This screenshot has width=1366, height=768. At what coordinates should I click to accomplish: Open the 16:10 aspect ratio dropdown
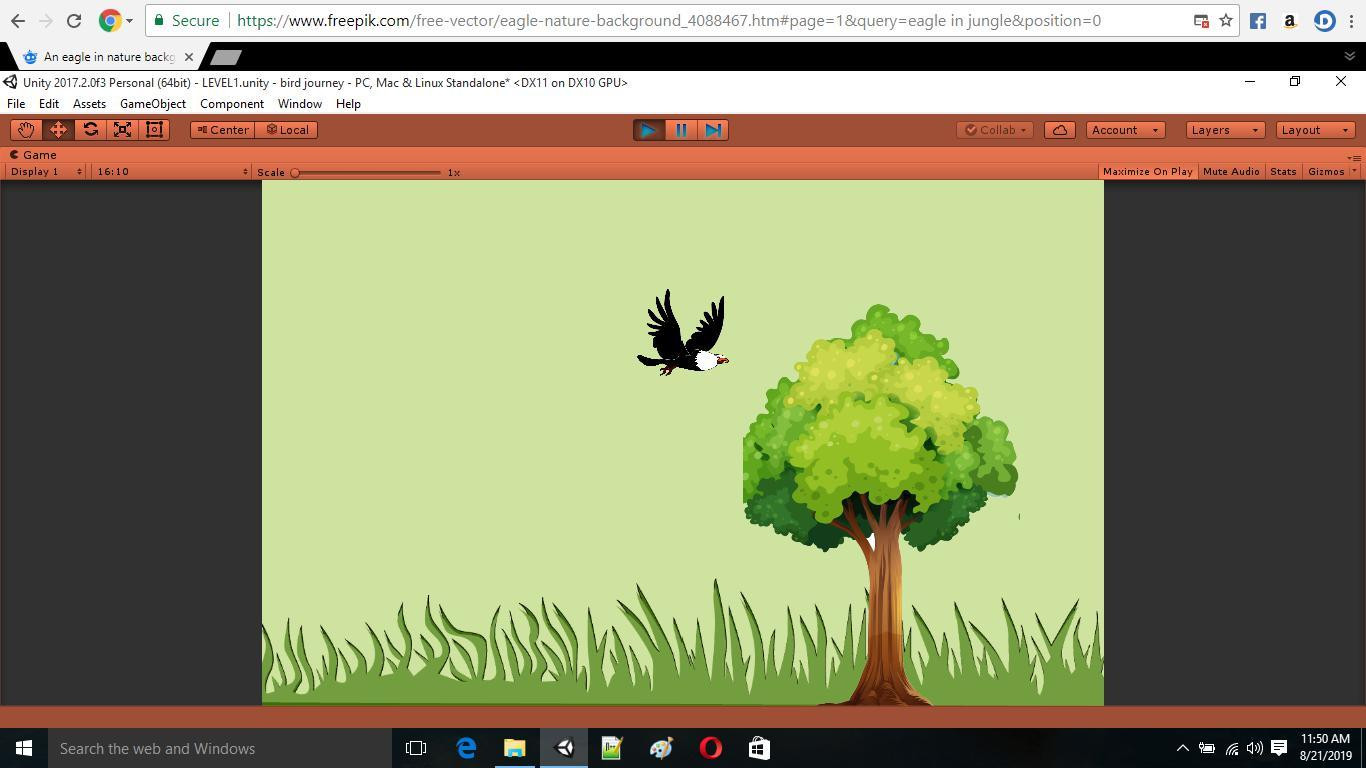coord(171,172)
